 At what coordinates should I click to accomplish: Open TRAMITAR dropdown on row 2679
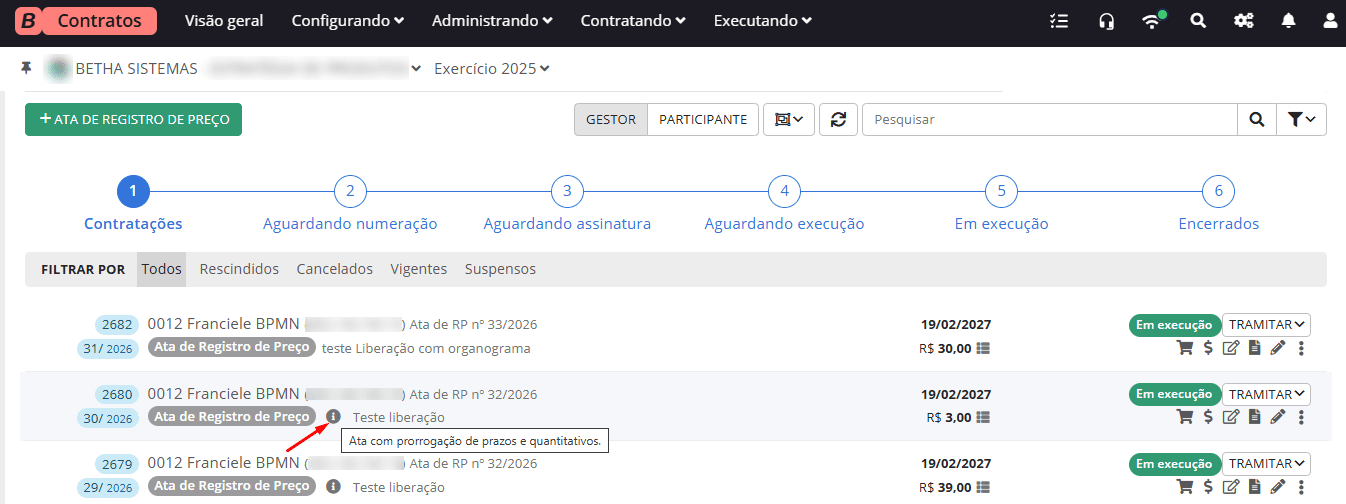coord(1266,464)
